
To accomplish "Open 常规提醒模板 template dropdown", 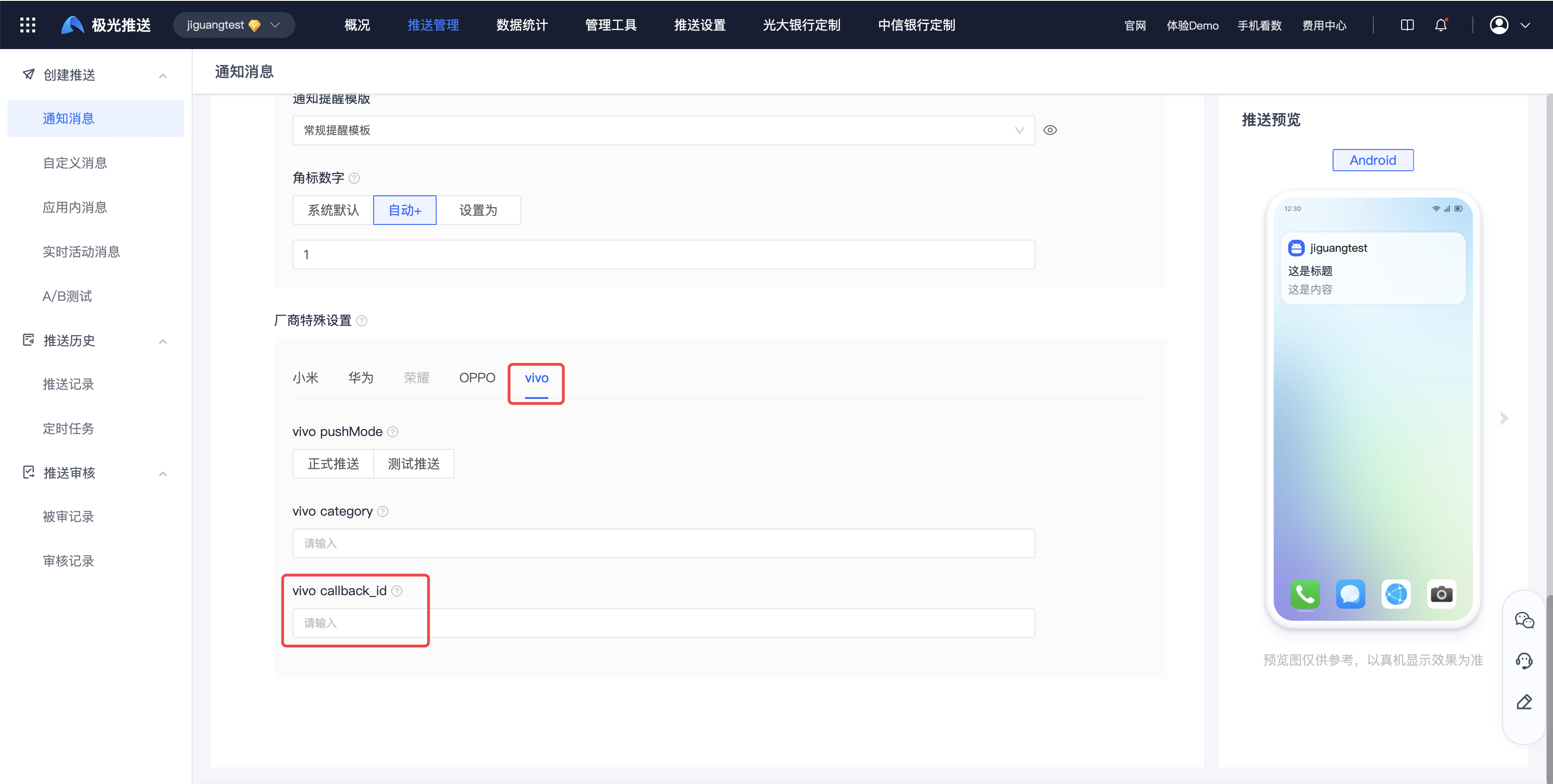I will tap(663, 130).
